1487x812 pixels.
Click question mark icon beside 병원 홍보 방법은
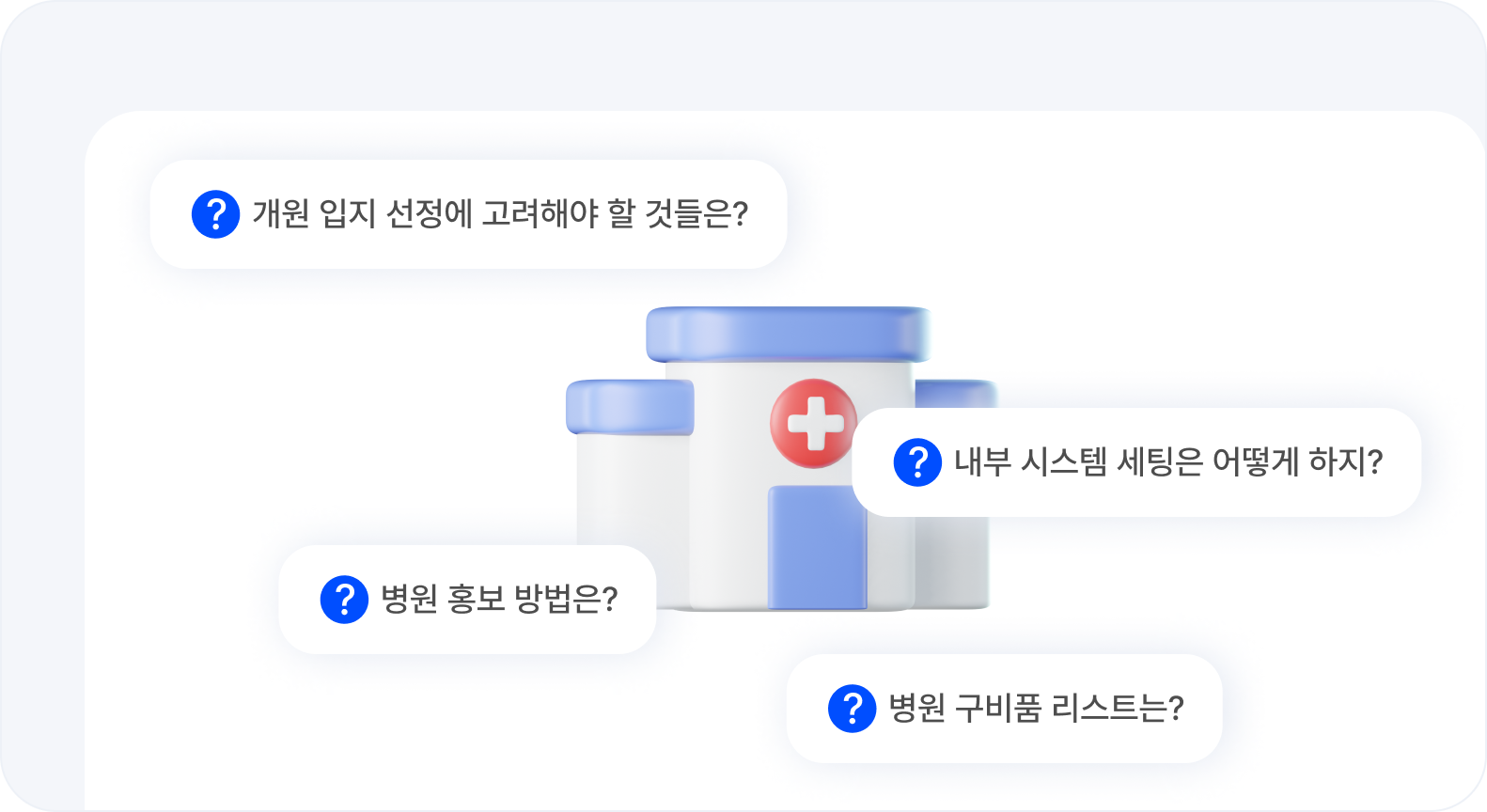point(344,600)
